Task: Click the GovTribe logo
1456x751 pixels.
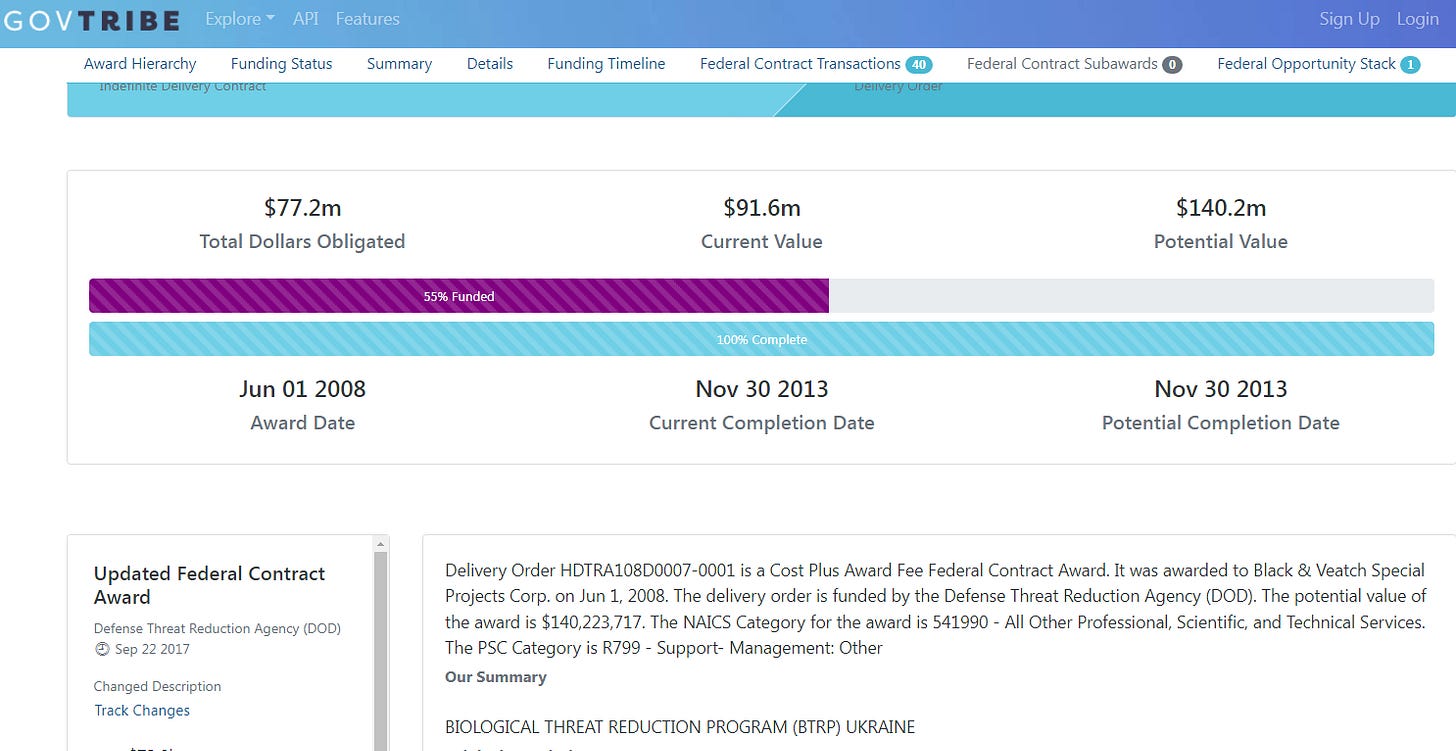Action: click(x=91, y=20)
